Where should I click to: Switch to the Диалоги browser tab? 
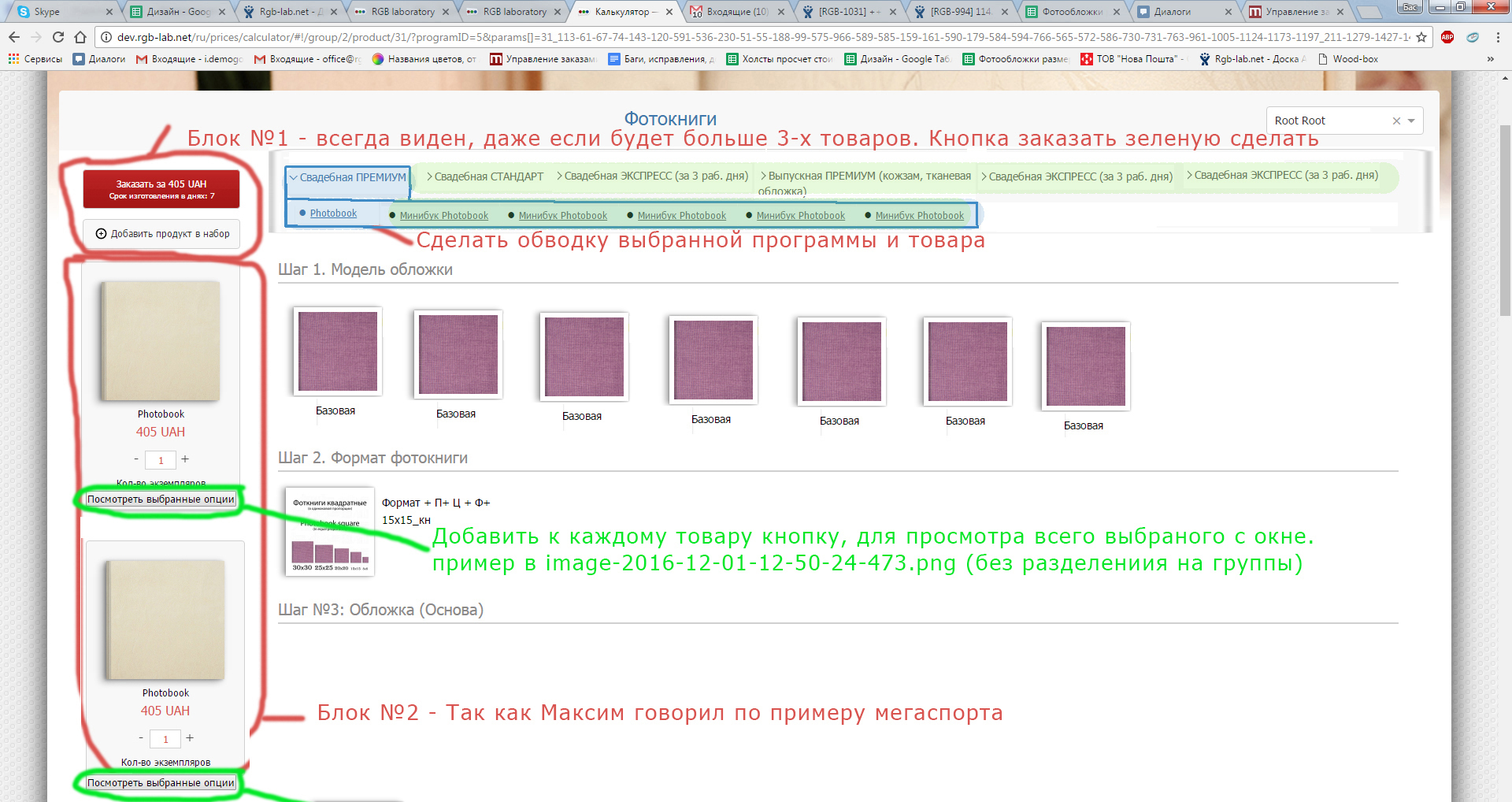(x=1181, y=12)
